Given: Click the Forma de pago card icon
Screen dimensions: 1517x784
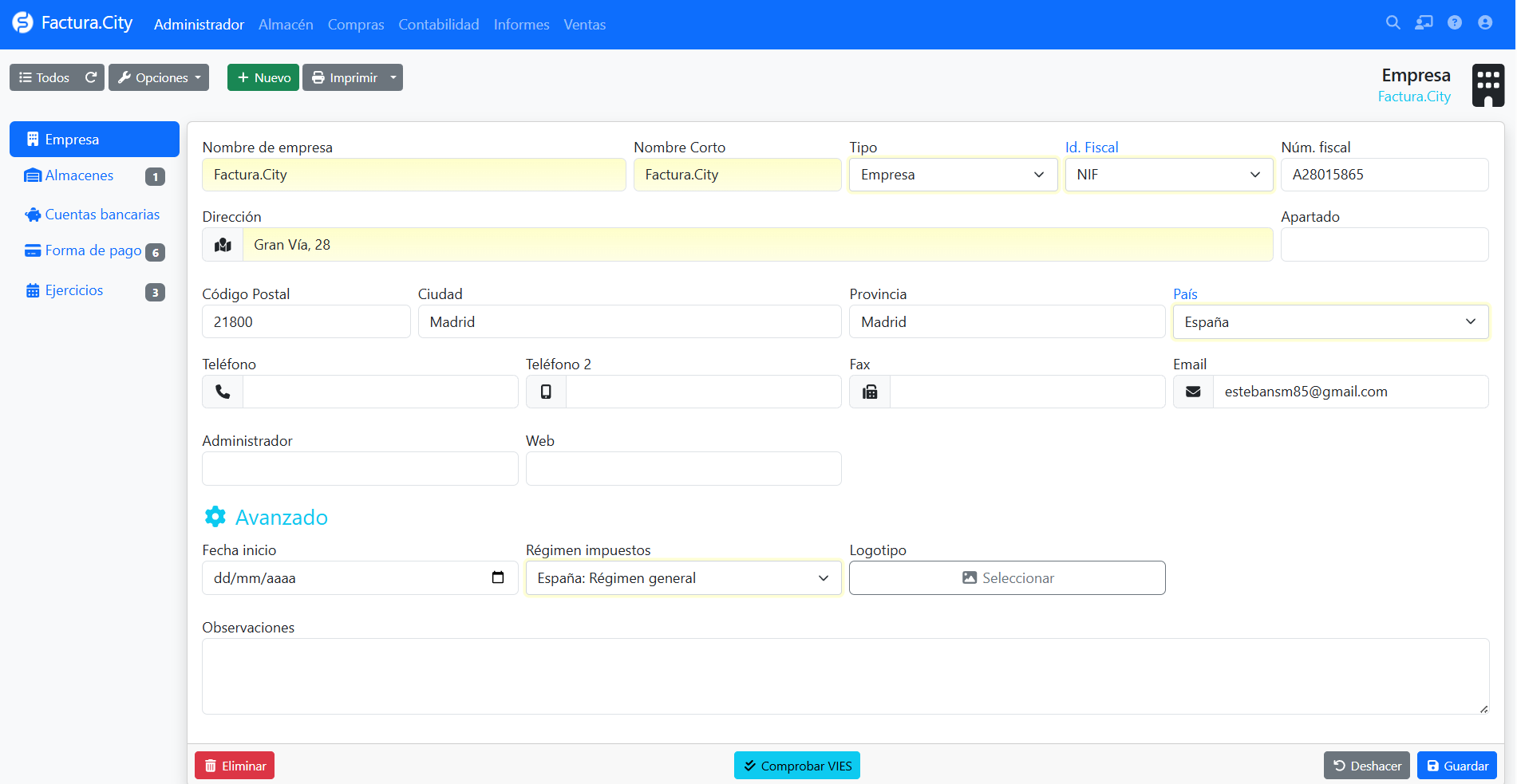Looking at the screenshot, I should pyautogui.click(x=33, y=250).
